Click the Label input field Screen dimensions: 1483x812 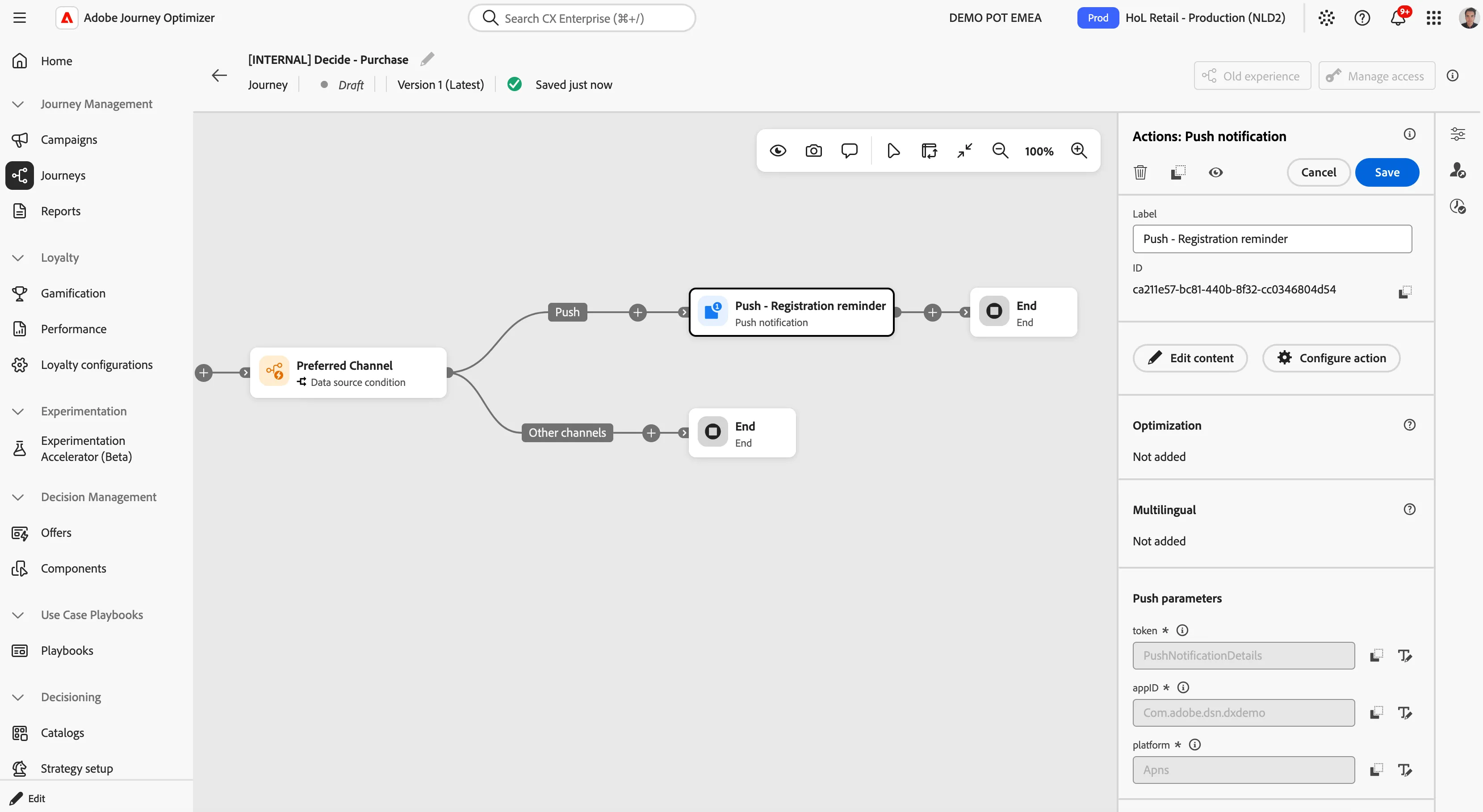pyautogui.click(x=1272, y=239)
